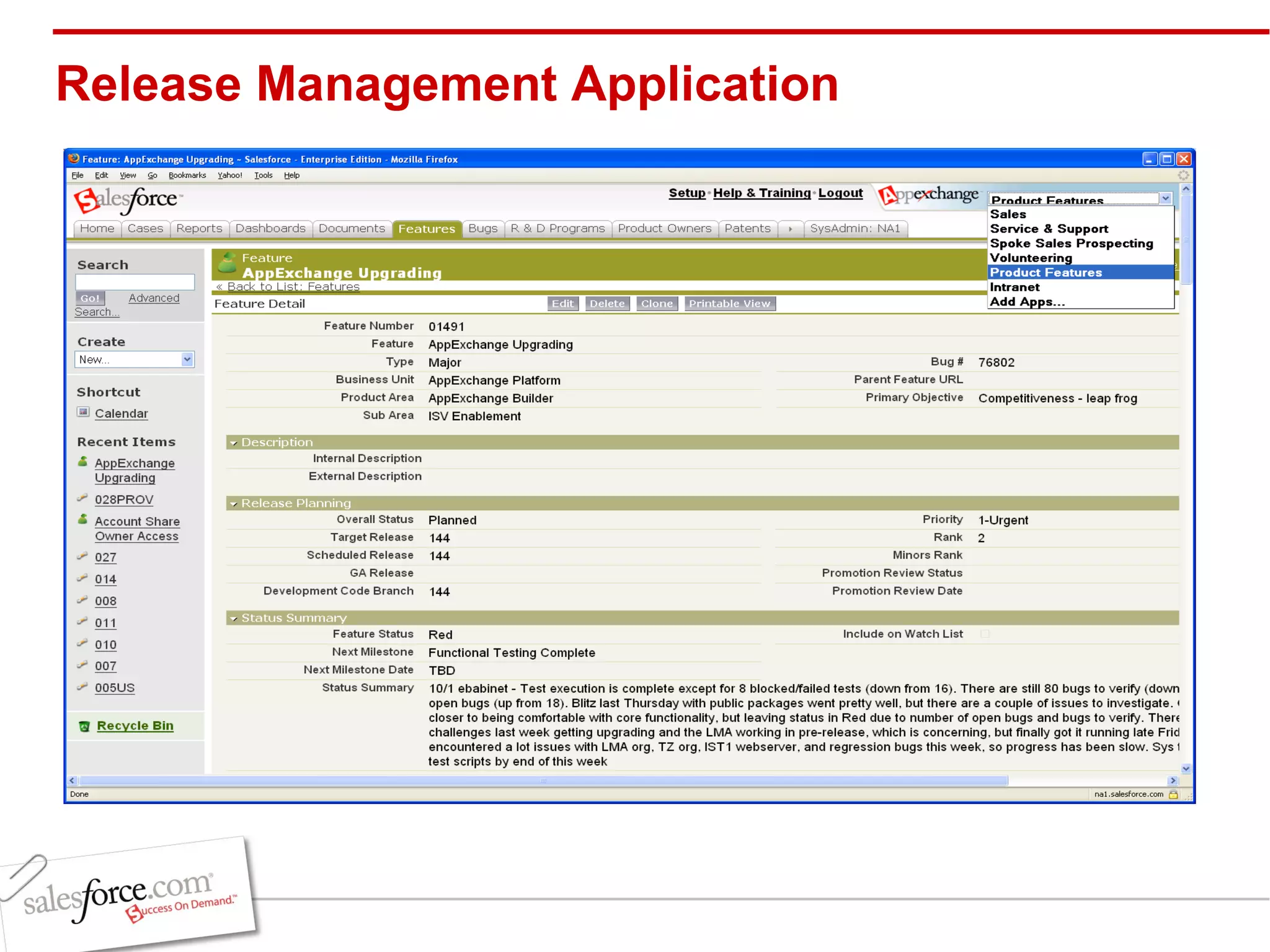1270x952 pixels.
Task: Collapse the Status Summary section
Action: 234,619
